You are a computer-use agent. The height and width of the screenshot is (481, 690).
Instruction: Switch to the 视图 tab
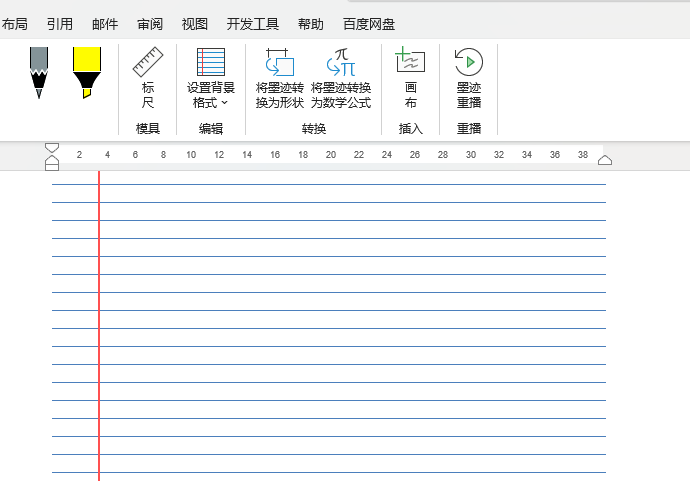click(195, 24)
